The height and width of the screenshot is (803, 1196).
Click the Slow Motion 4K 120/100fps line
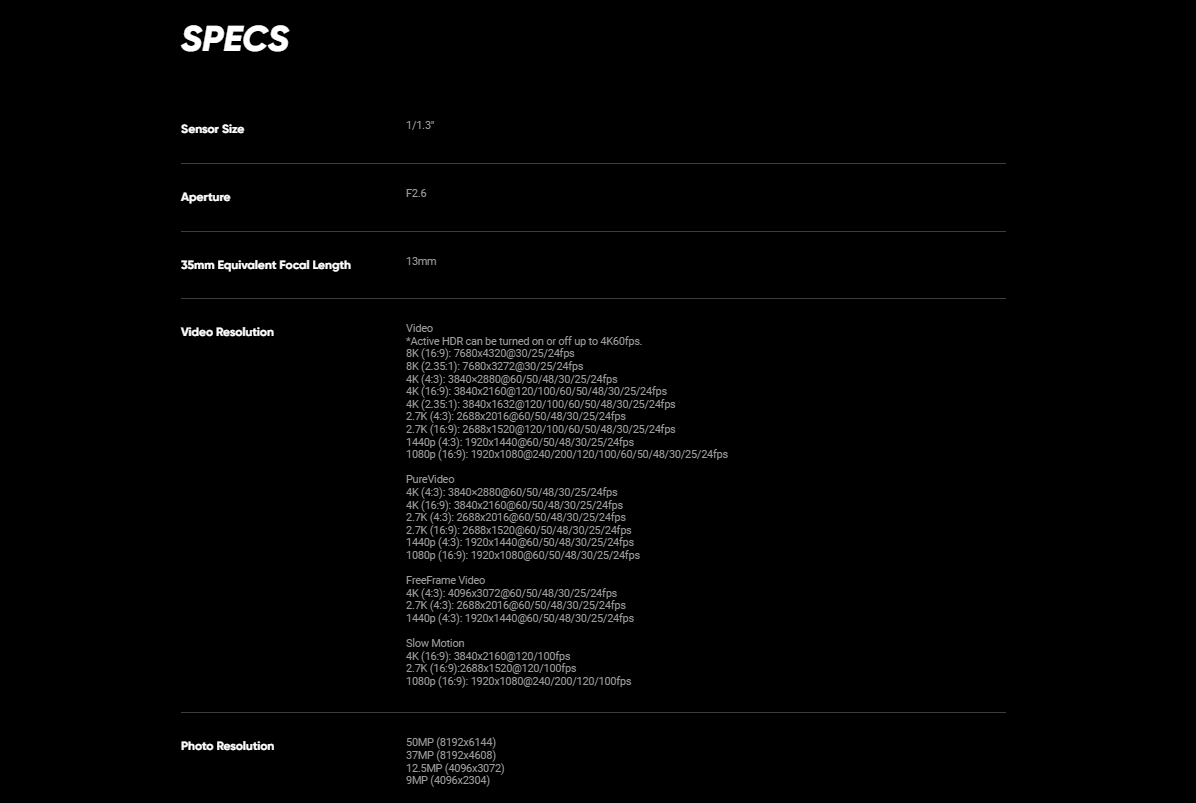[488, 656]
